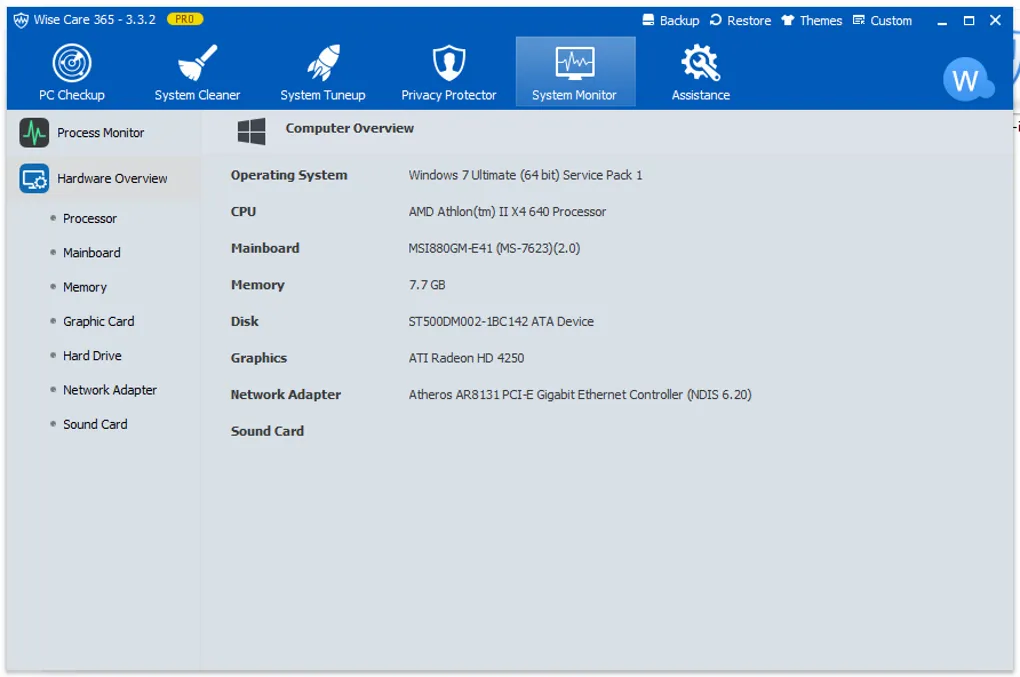The width and height of the screenshot is (1020, 677).
Task: Open PC Checkup radar icon
Action: (72, 64)
